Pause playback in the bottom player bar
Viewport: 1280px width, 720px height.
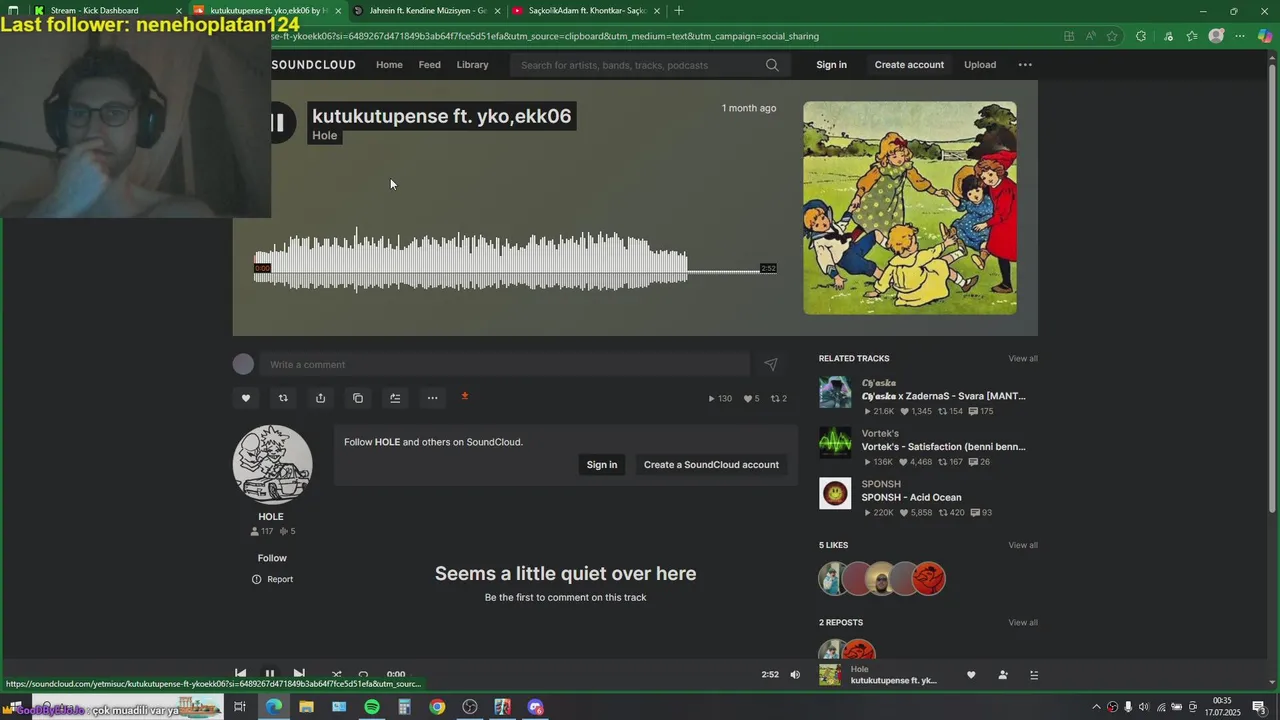(269, 674)
